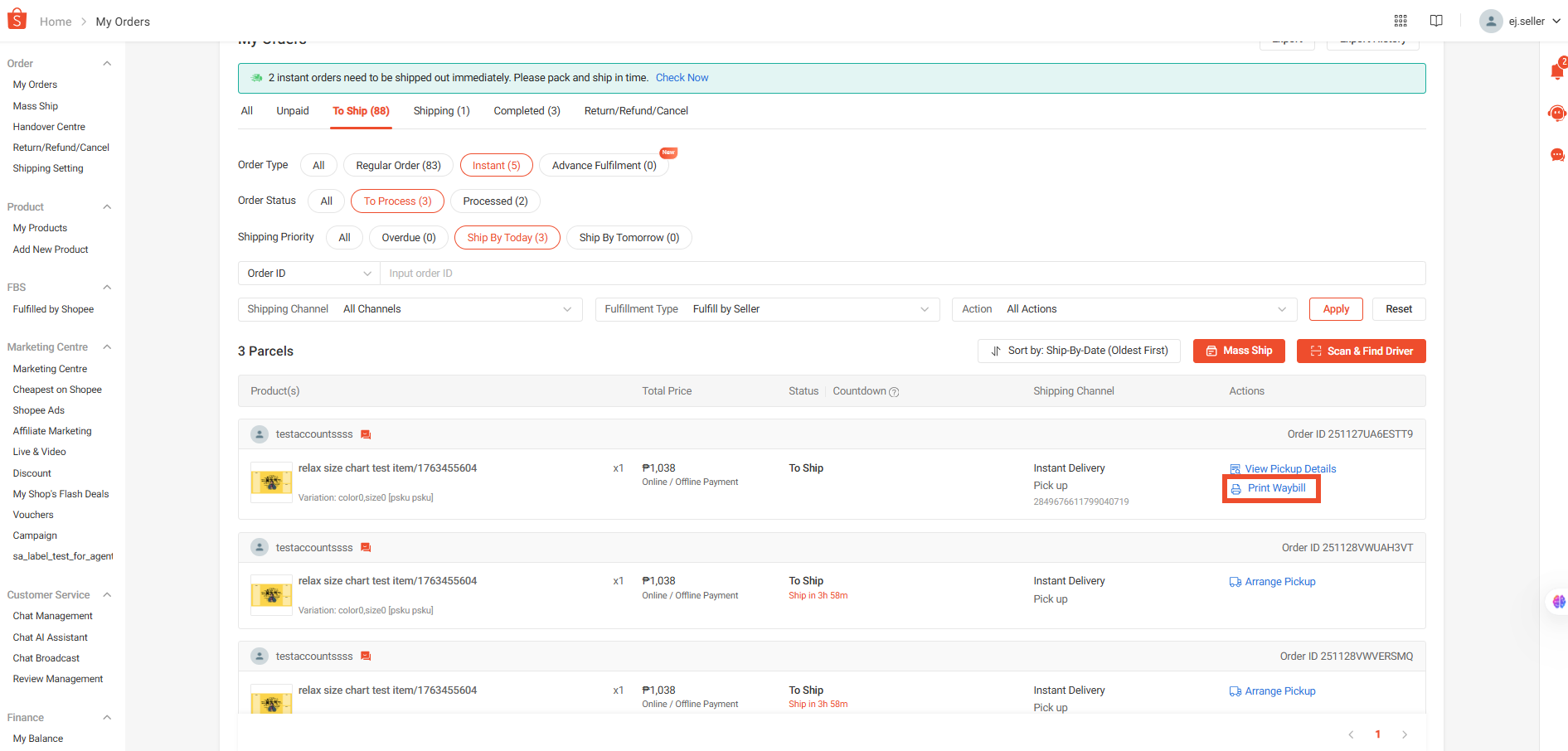Click the Input order ID field

[x=902, y=274]
